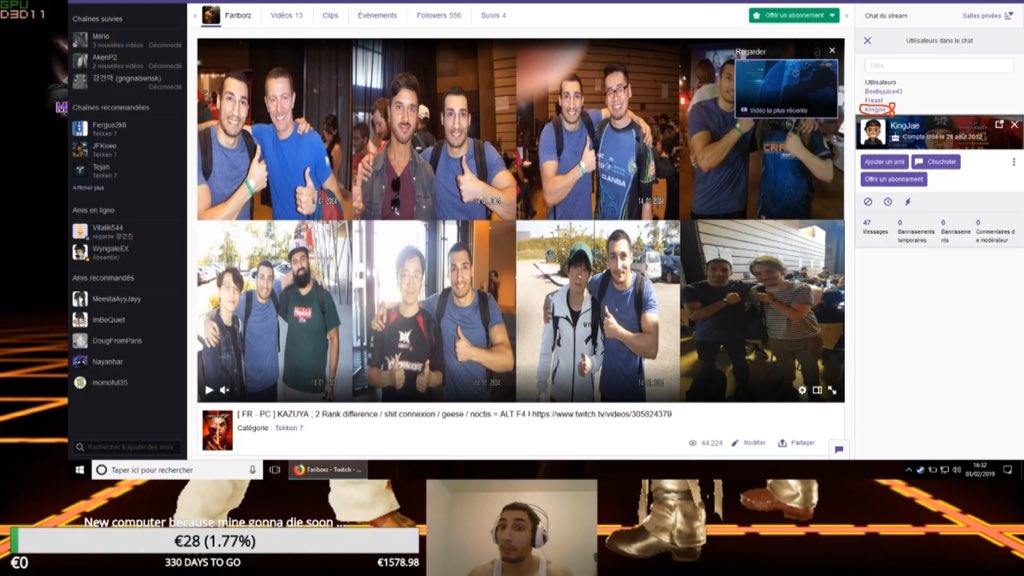This screenshot has height=576, width=1024.
Task: Select the Fariborz channel home tab
Action: pyautogui.click(x=227, y=15)
